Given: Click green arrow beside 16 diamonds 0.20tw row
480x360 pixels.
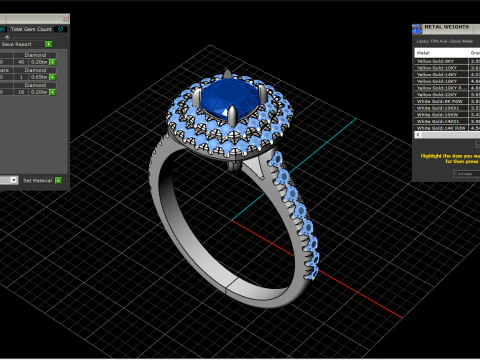Looking at the screenshot, I should click(x=53, y=92).
